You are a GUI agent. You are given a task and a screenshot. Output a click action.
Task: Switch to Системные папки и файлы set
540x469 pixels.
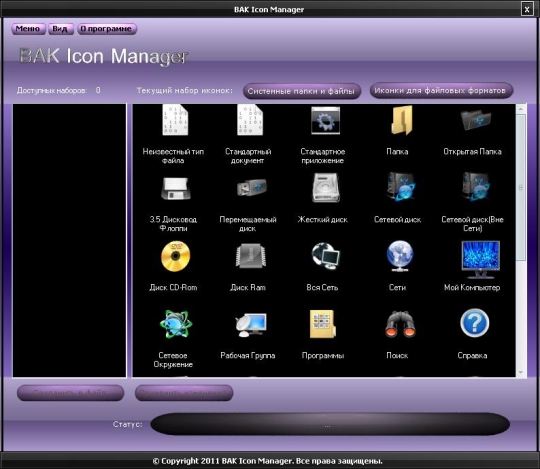click(x=302, y=91)
